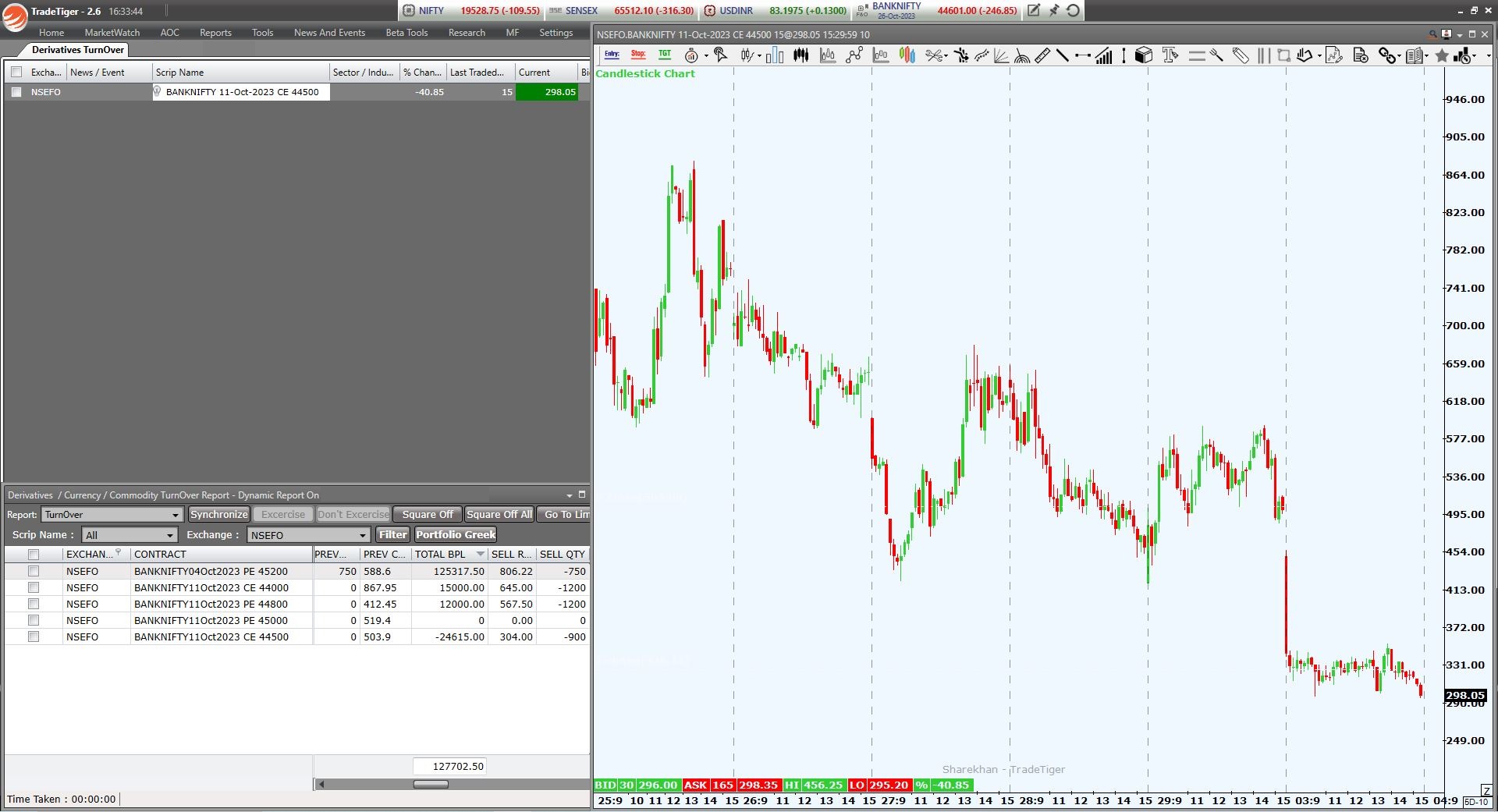Select the colored candlestick chart icon

click(907, 55)
